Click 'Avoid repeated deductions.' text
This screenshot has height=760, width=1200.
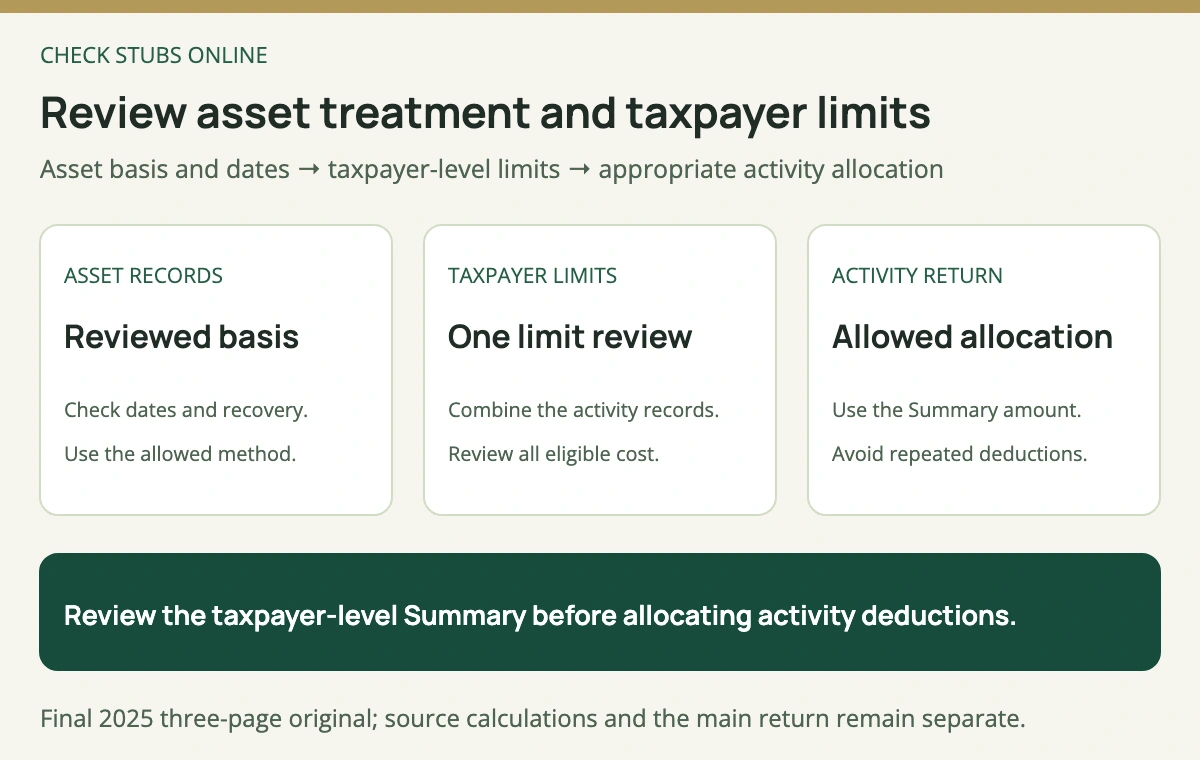pyautogui.click(x=959, y=454)
